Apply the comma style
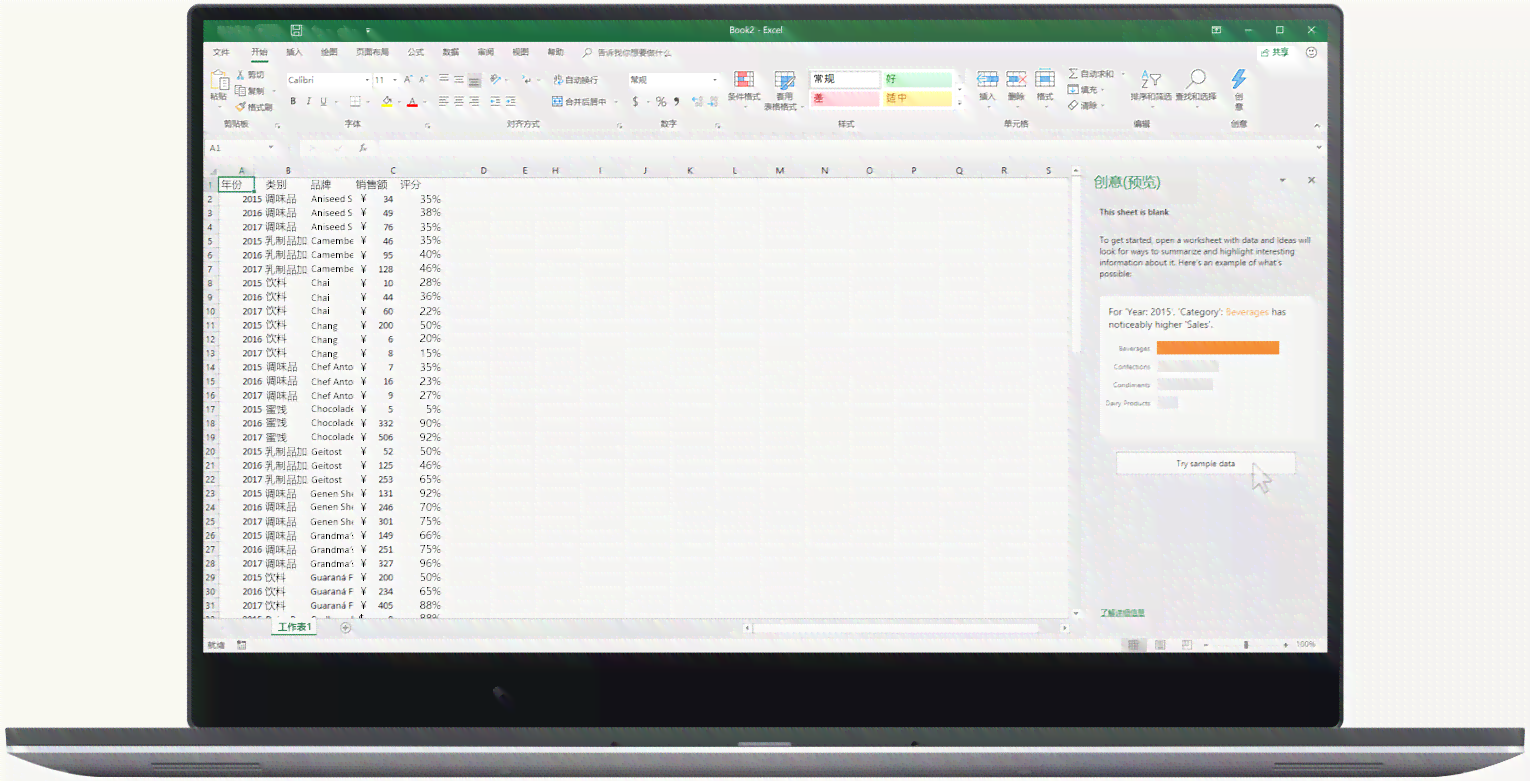This screenshot has width=1530, height=781. 677,101
